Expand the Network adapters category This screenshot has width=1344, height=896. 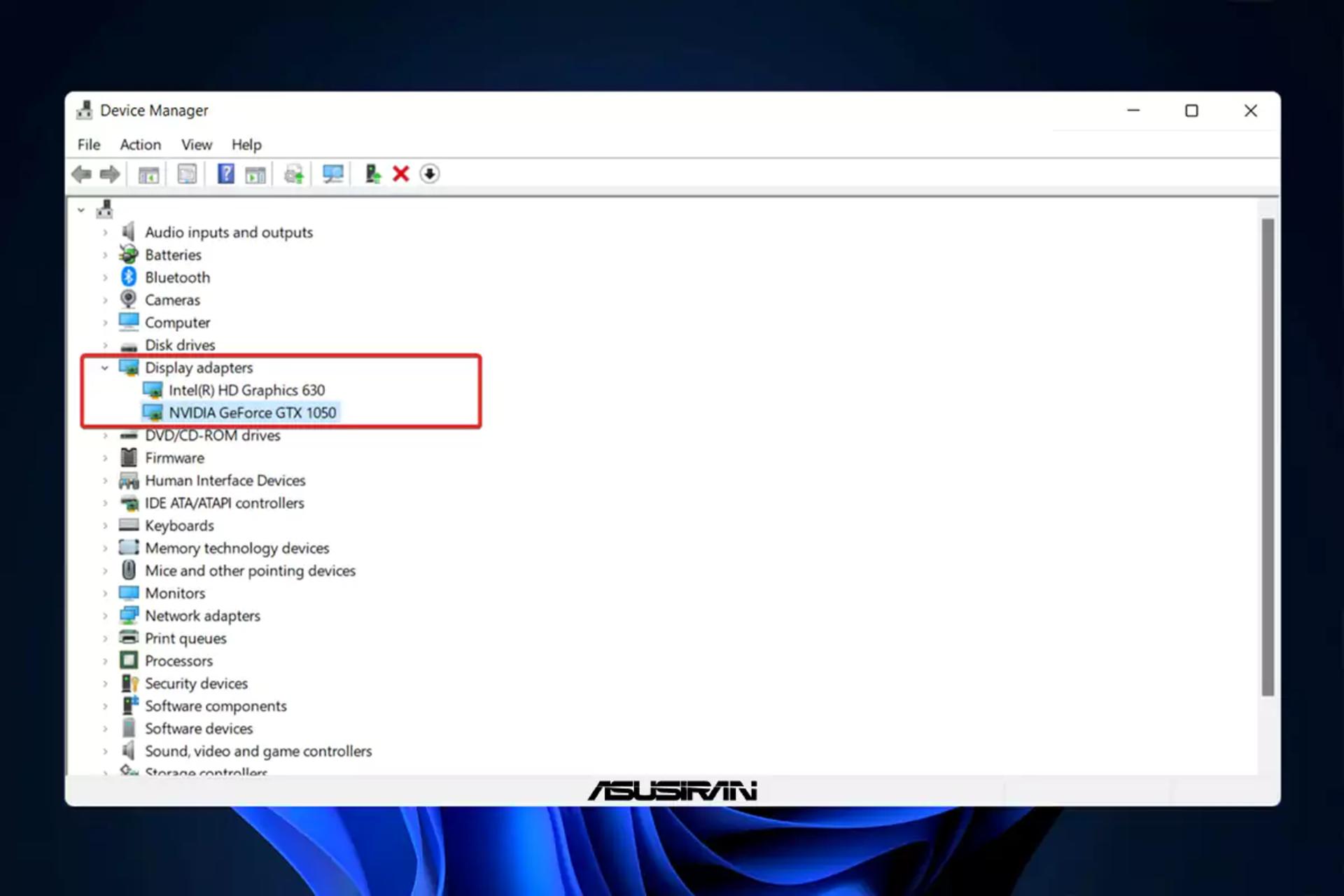105,616
